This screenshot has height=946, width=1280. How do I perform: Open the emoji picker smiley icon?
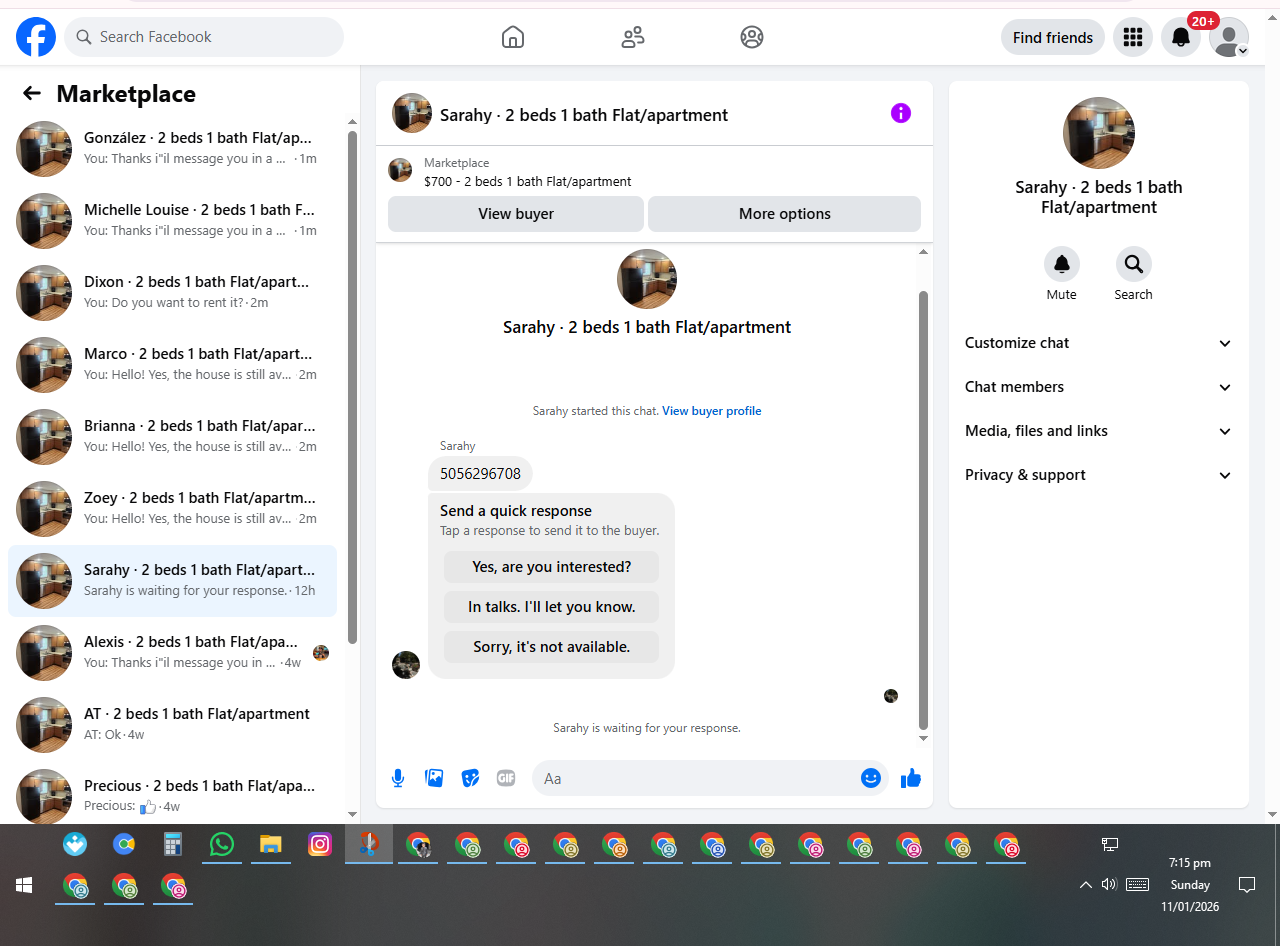[x=871, y=778]
